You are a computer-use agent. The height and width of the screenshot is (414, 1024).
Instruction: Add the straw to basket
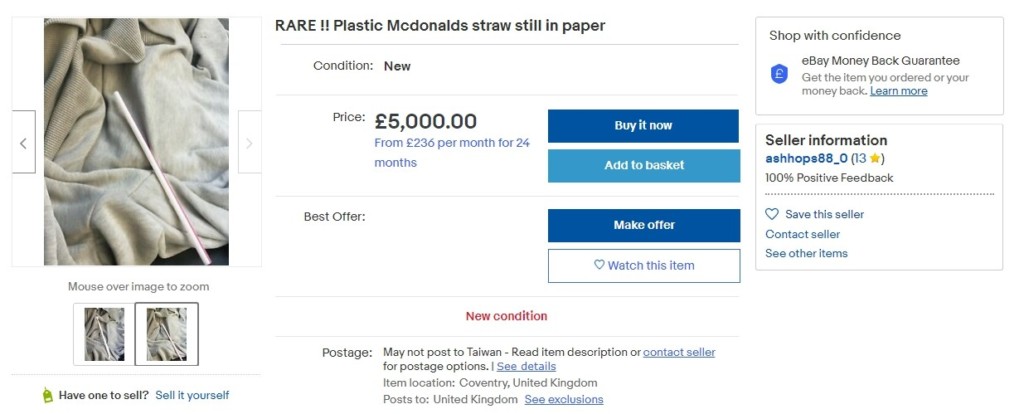click(643, 166)
